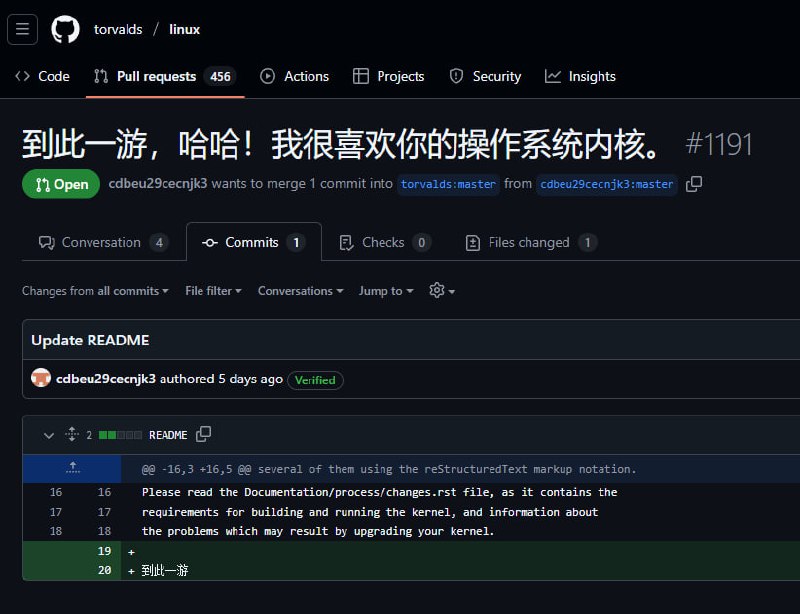The height and width of the screenshot is (614, 800).
Task: Open cdbeu29cecnjk3 author link in merge line
Action: coord(158,184)
